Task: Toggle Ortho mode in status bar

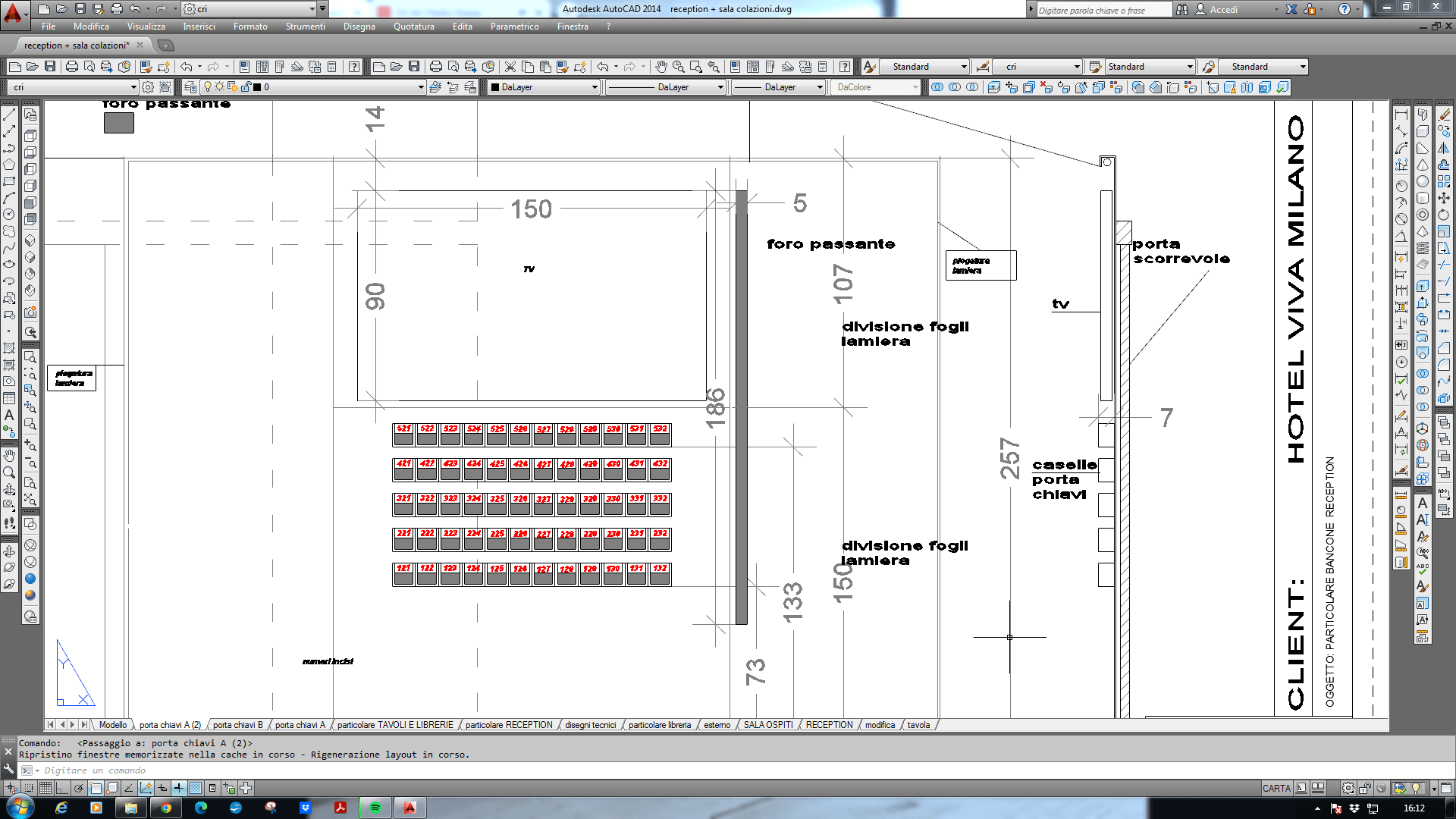Action: [62, 788]
